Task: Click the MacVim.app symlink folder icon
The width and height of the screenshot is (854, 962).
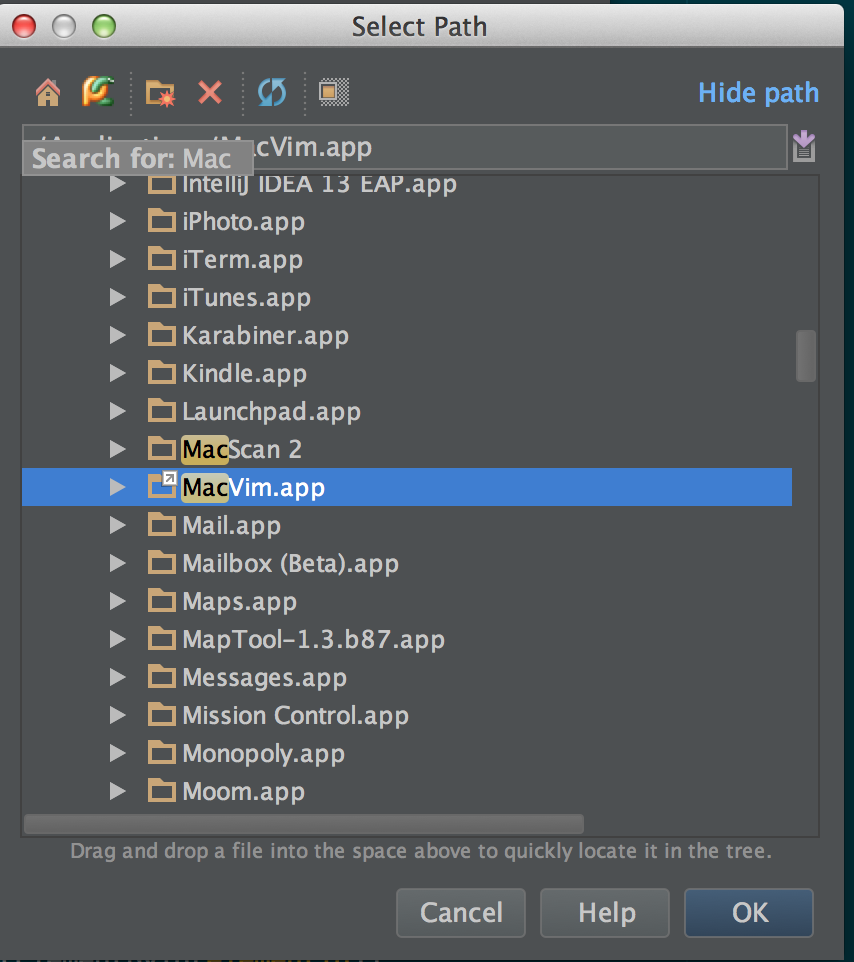Action: coord(163,485)
